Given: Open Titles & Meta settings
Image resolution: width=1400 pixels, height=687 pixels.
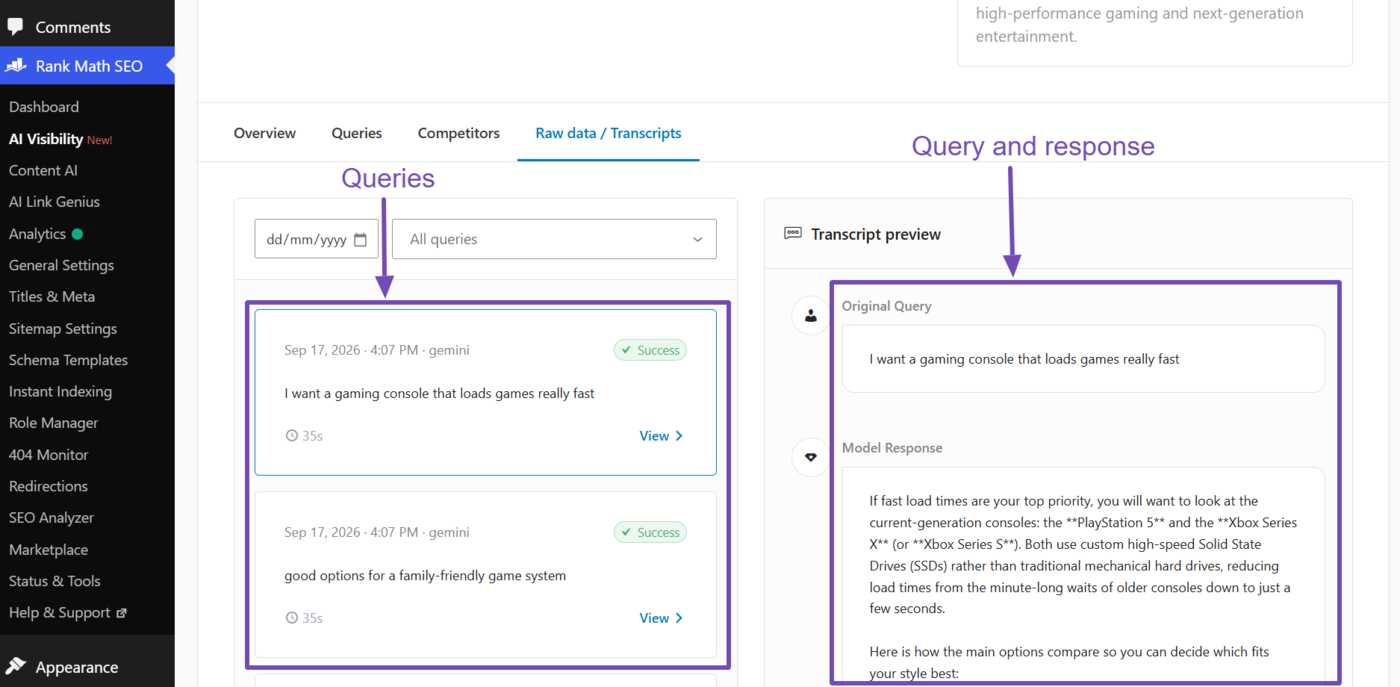Looking at the screenshot, I should pyautogui.click(x=52, y=296).
